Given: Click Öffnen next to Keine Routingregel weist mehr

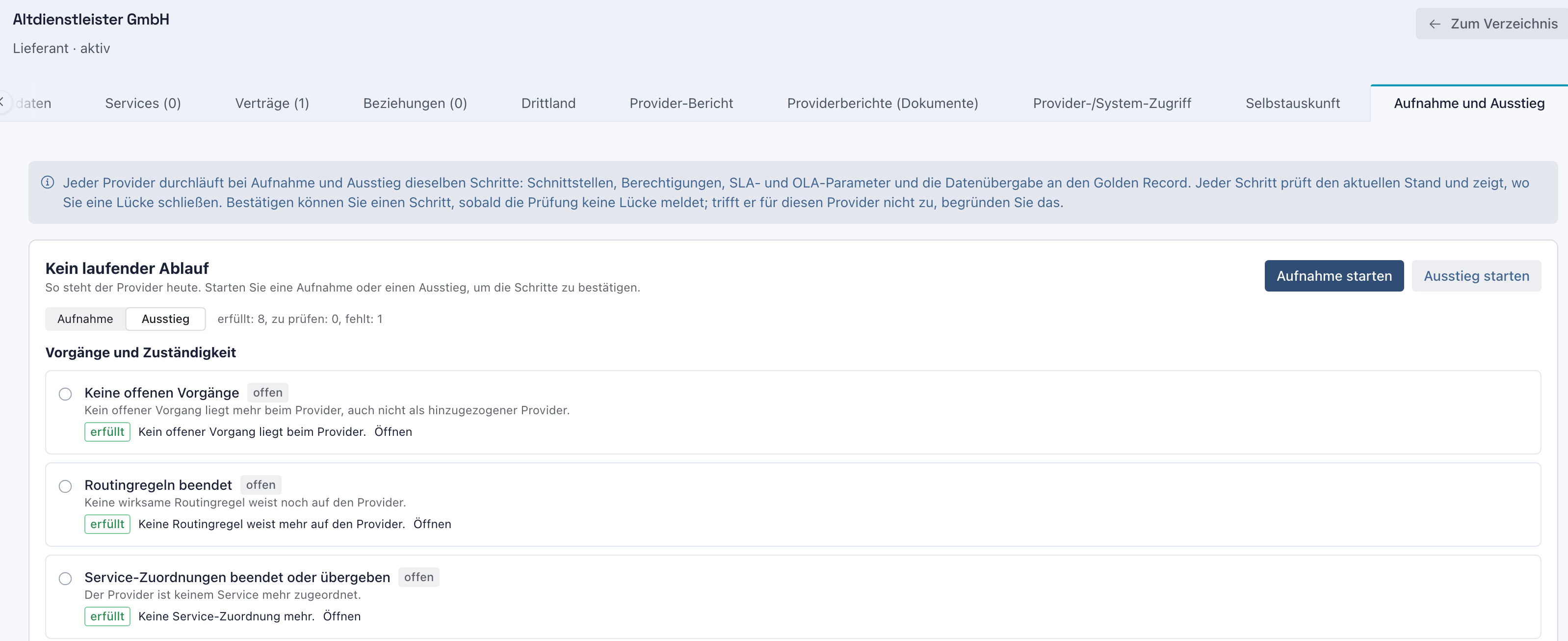Looking at the screenshot, I should 432,524.
